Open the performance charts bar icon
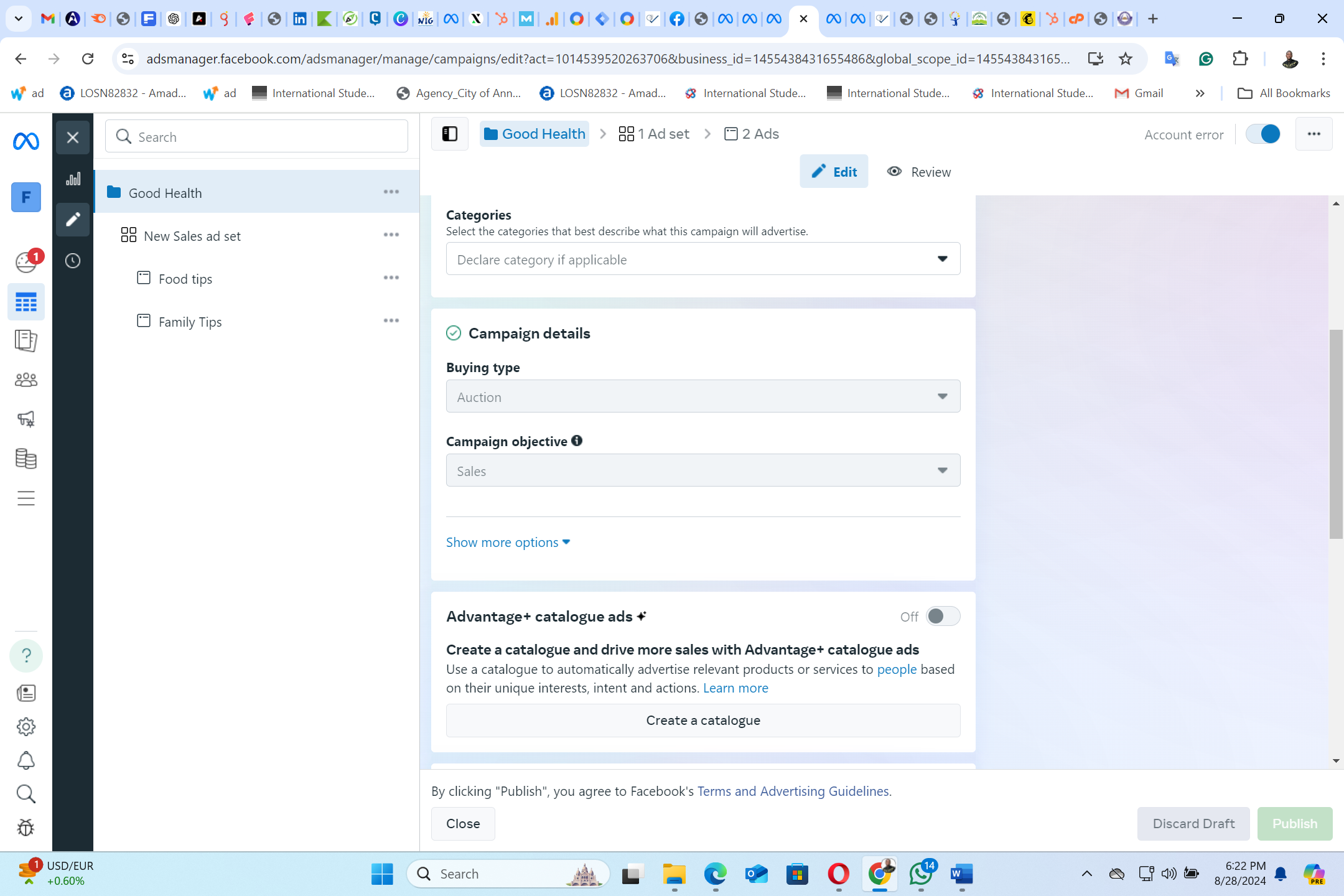This screenshot has height=896, width=1344. 73,179
